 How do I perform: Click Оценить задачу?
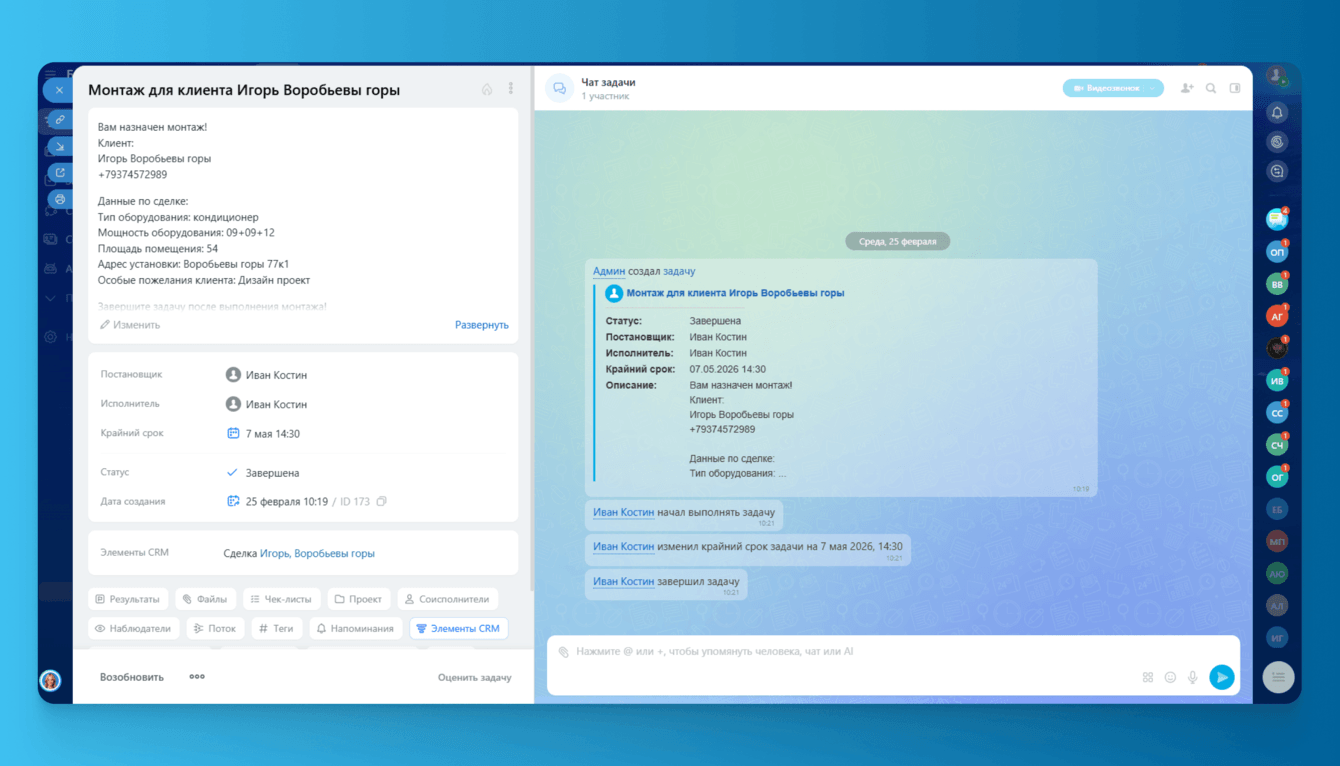(474, 677)
